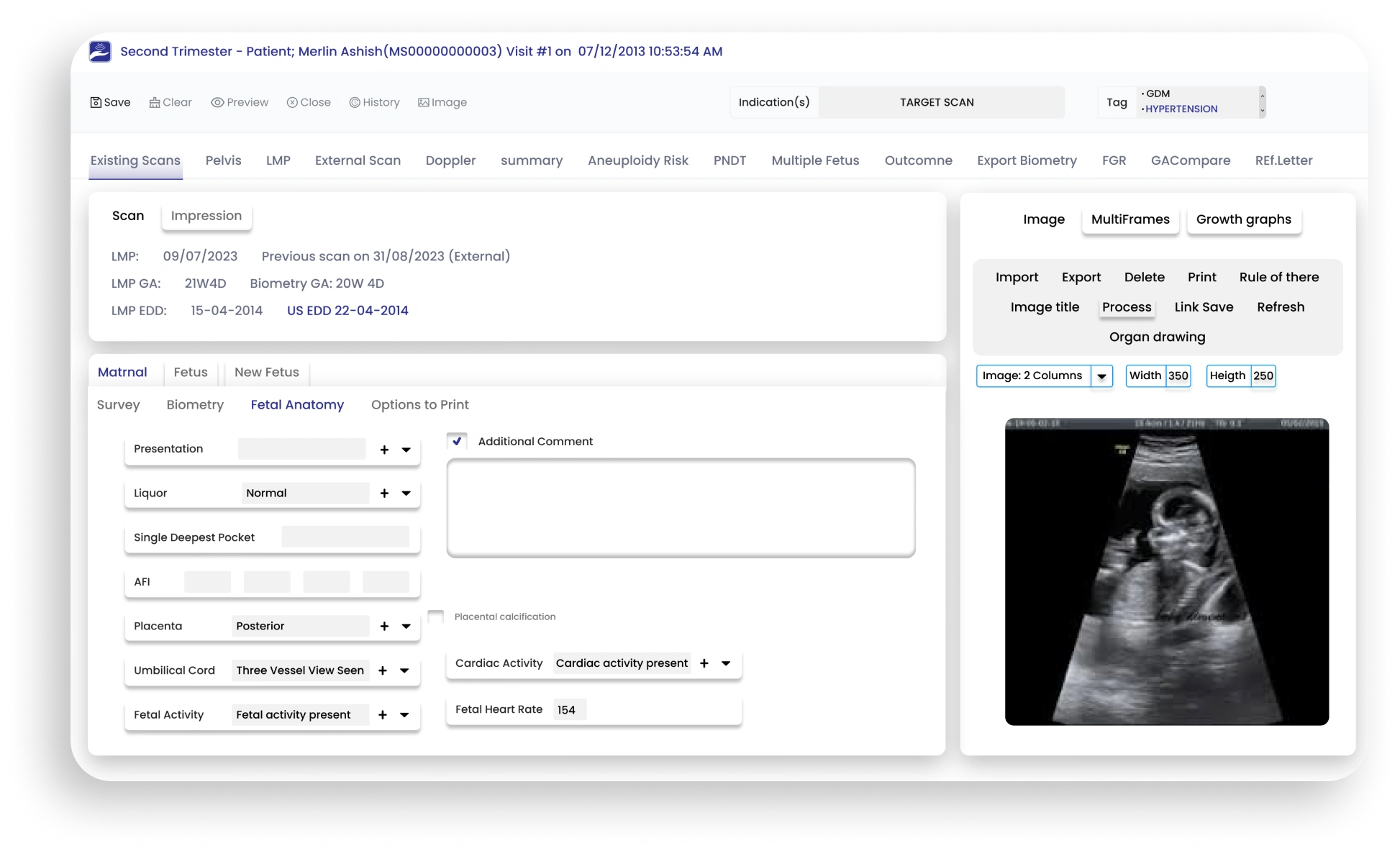Open the Presentation dropdown arrow
The height and width of the screenshot is (851, 1400).
406,450
